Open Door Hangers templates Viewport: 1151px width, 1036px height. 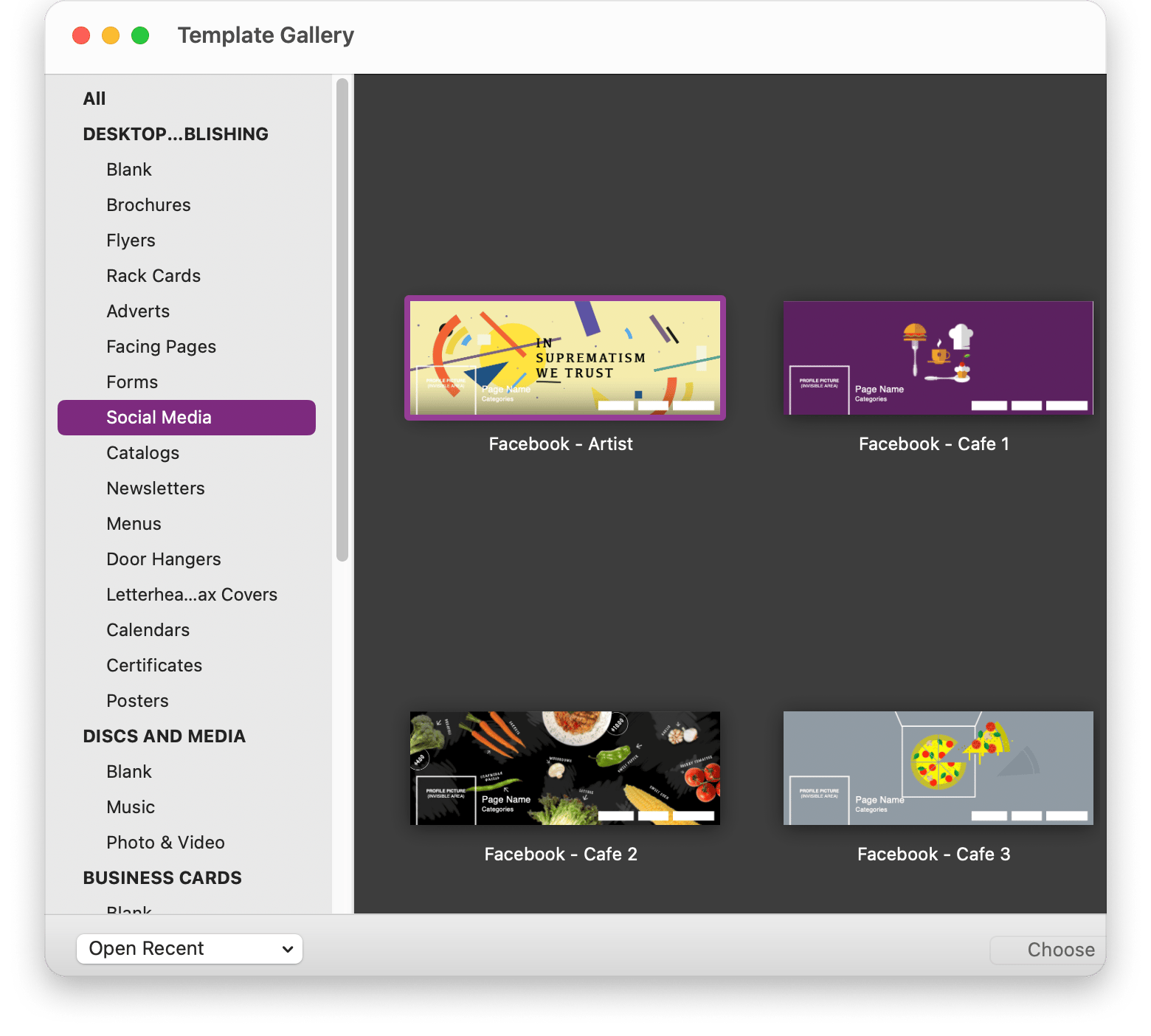[x=164, y=559]
